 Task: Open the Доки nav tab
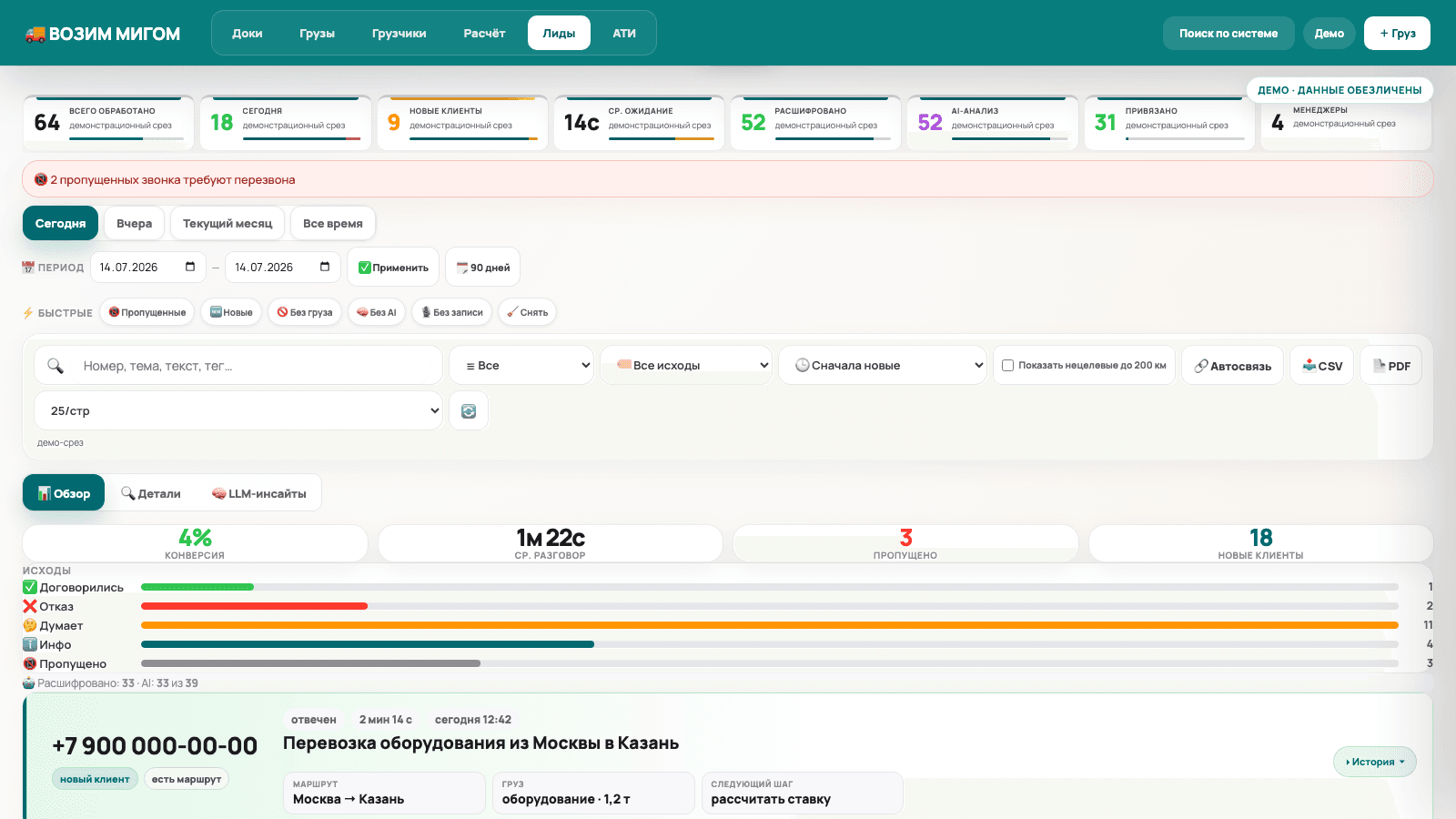click(248, 34)
